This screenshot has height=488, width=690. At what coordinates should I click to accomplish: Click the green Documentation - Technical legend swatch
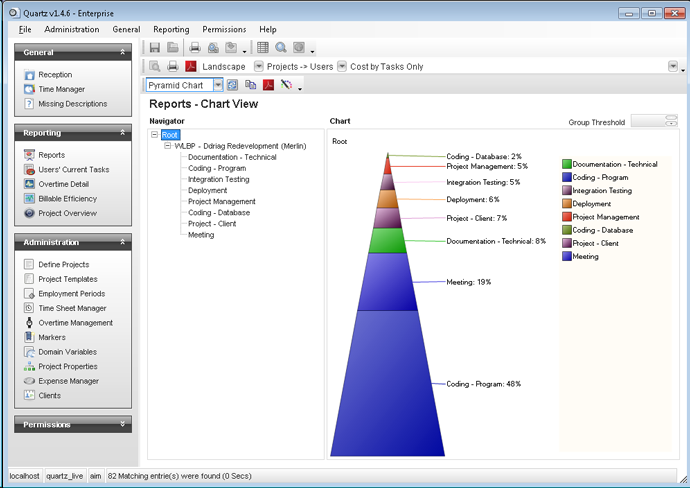566,164
